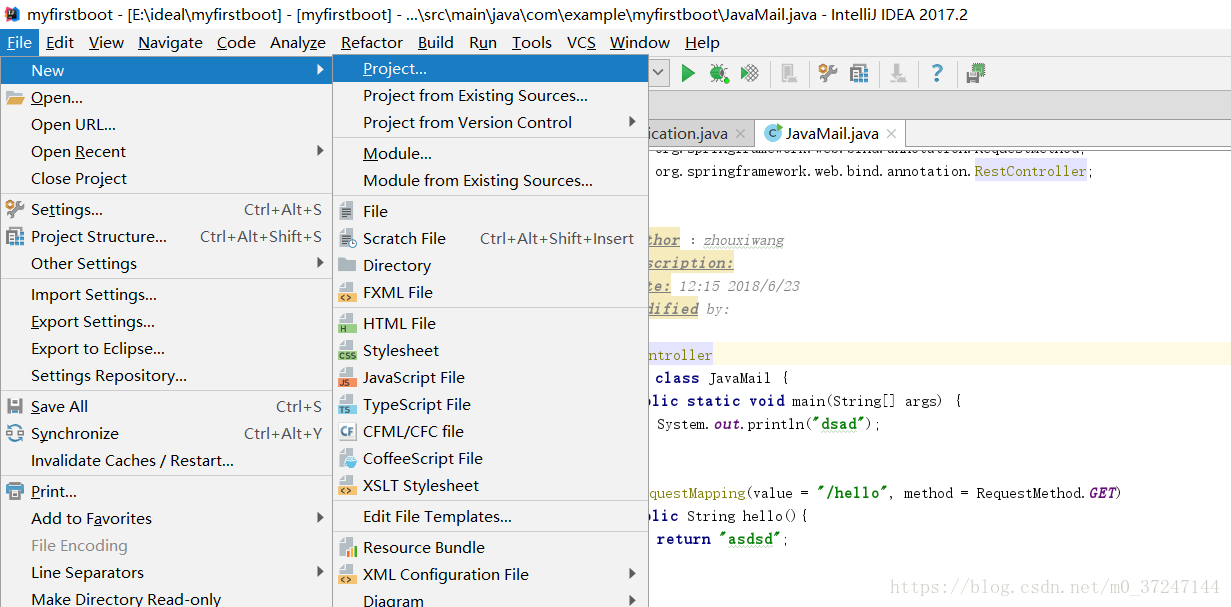
Task: Click the TypeScript File TS icon
Action: [347, 404]
